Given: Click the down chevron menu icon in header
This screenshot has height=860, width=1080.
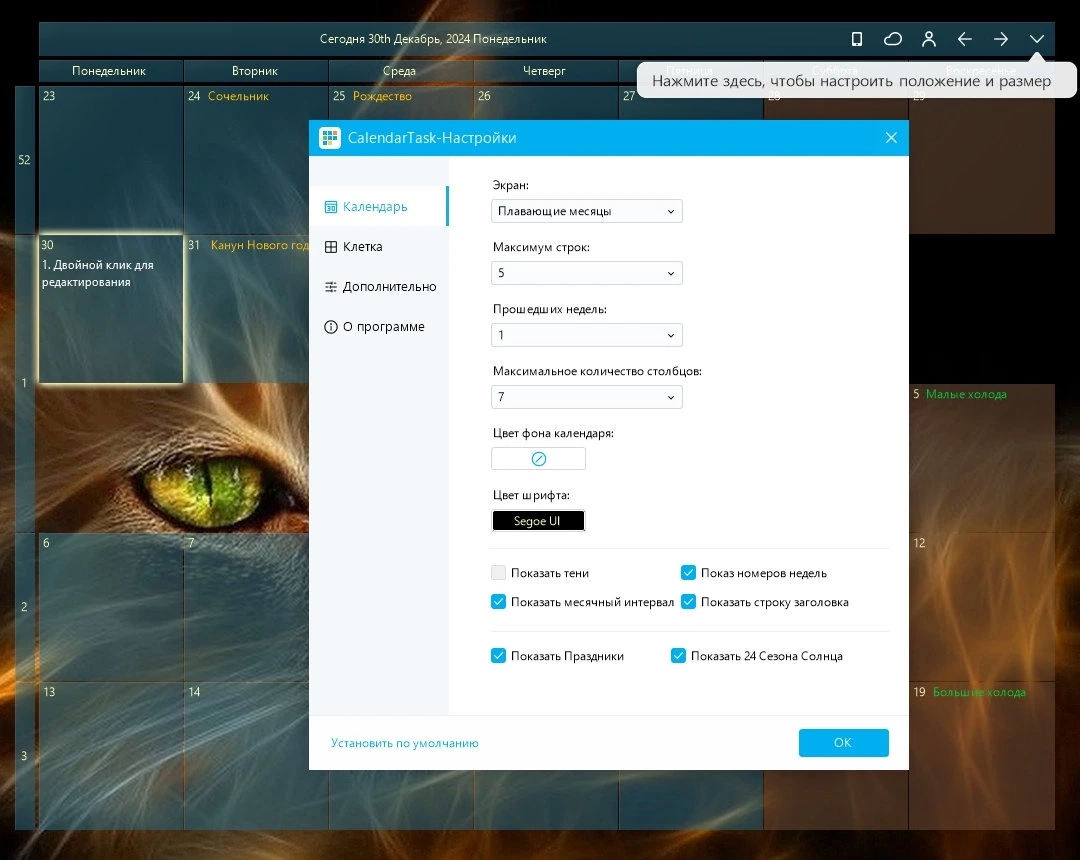Looking at the screenshot, I should (1037, 39).
